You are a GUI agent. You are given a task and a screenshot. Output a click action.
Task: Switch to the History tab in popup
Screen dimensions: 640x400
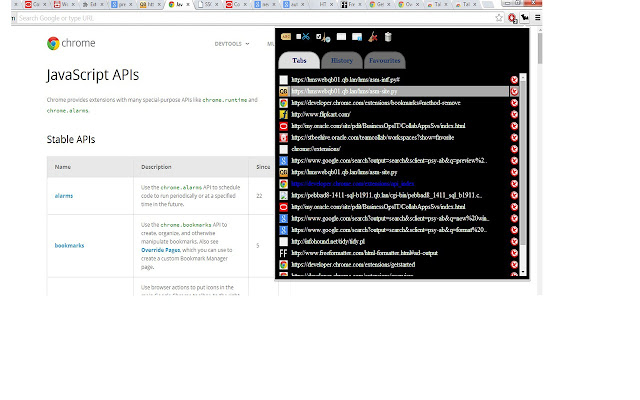pos(342,60)
